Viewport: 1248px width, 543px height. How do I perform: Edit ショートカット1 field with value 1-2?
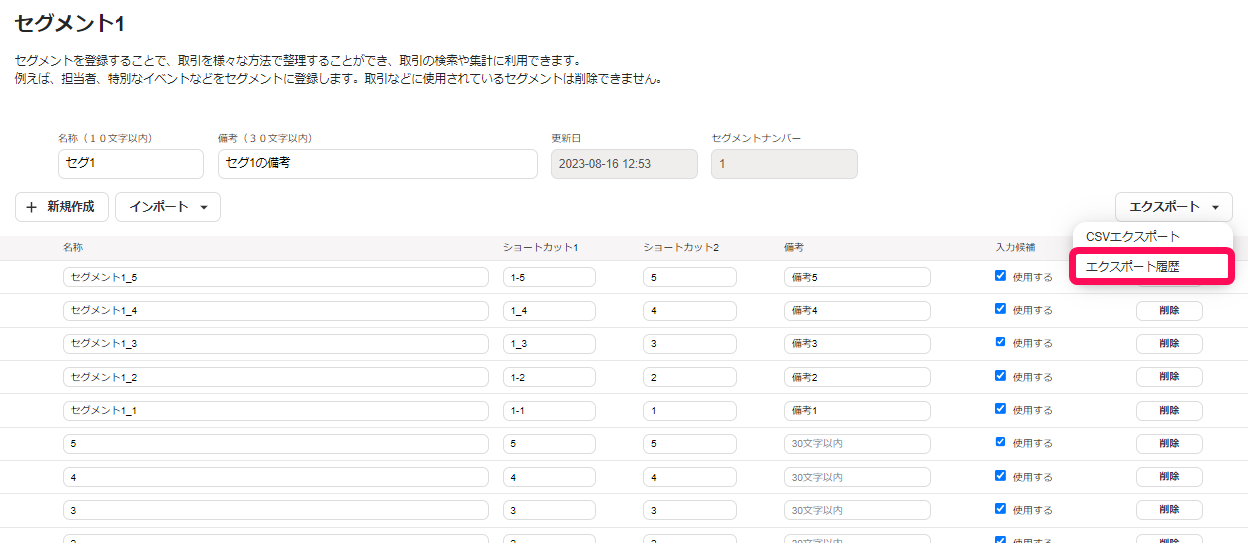pyautogui.click(x=549, y=377)
